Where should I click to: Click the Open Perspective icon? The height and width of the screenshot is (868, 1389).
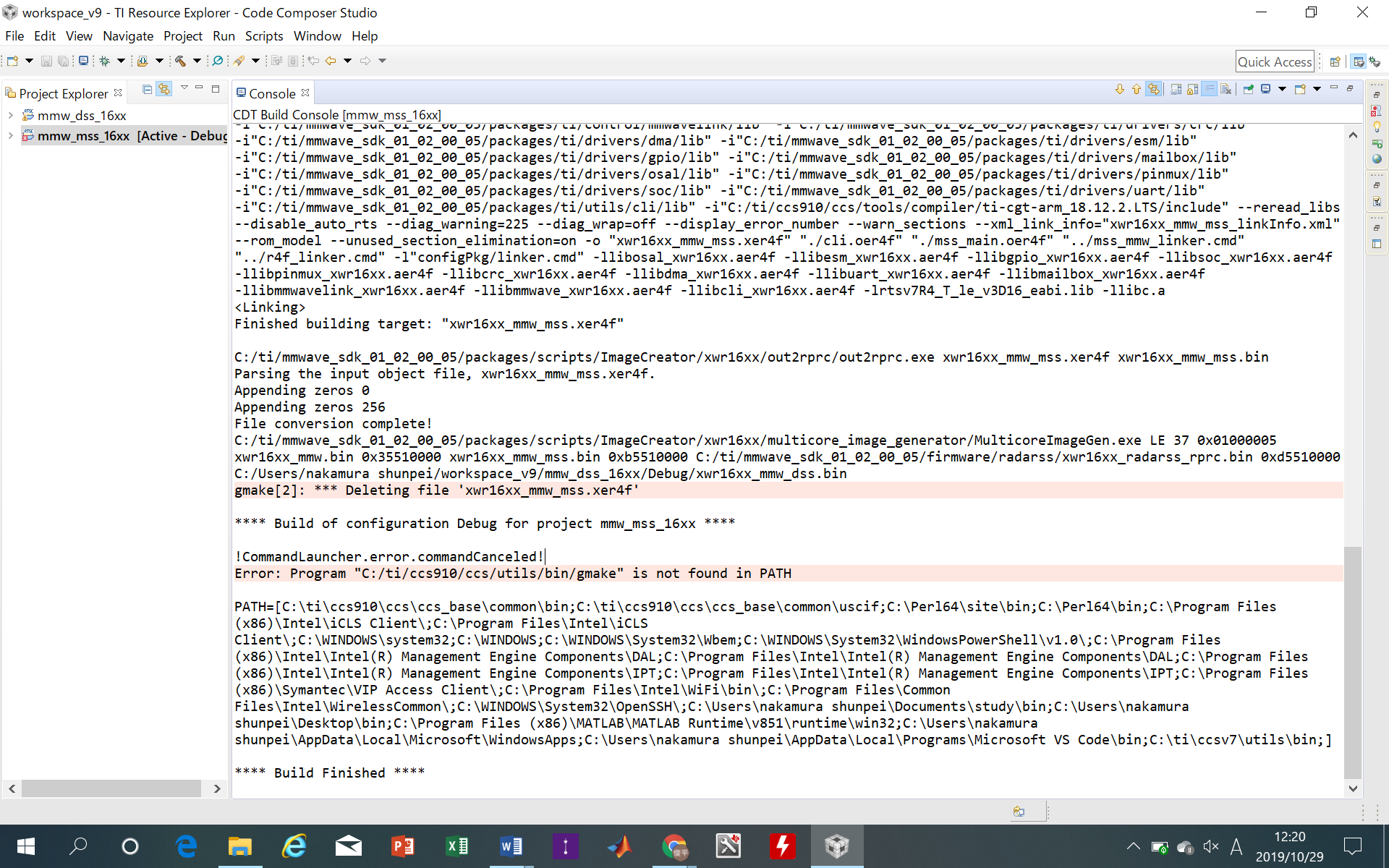coord(1335,62)
